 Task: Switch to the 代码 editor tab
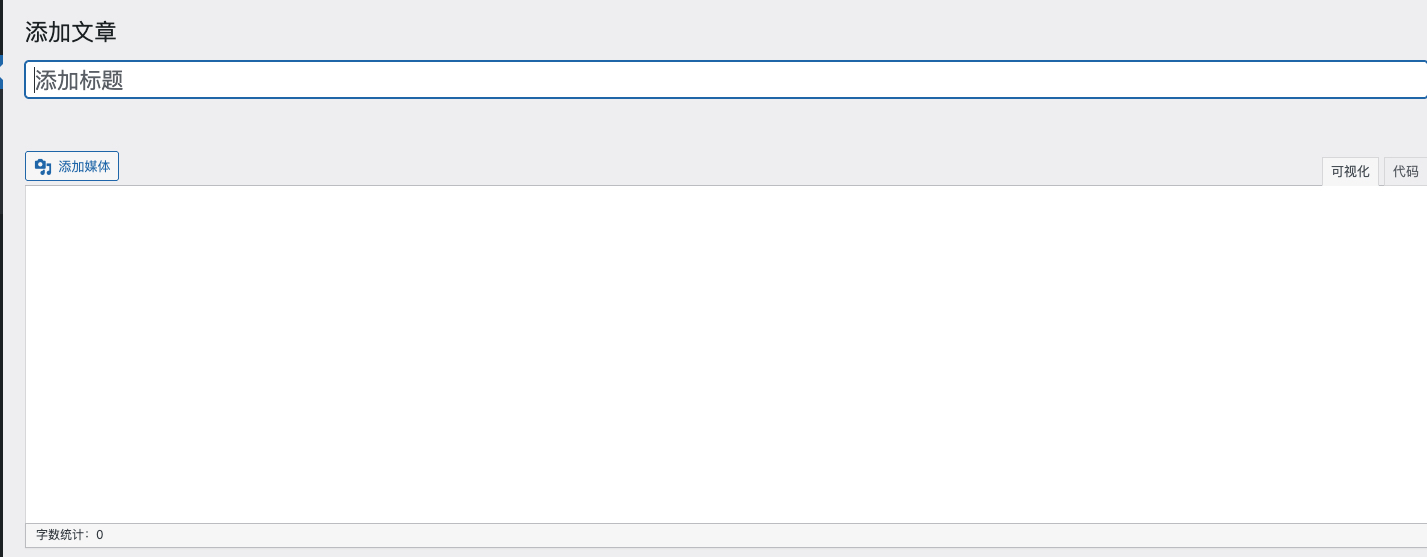[x=1405, y=172]
